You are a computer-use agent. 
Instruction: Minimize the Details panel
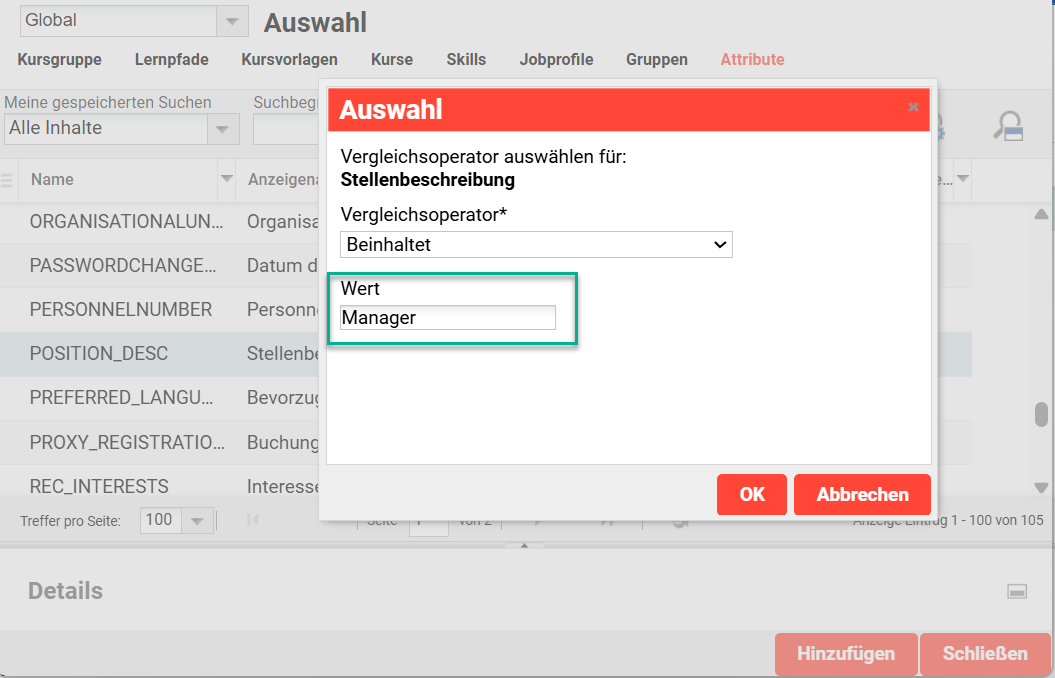[x=1017, y=592]
